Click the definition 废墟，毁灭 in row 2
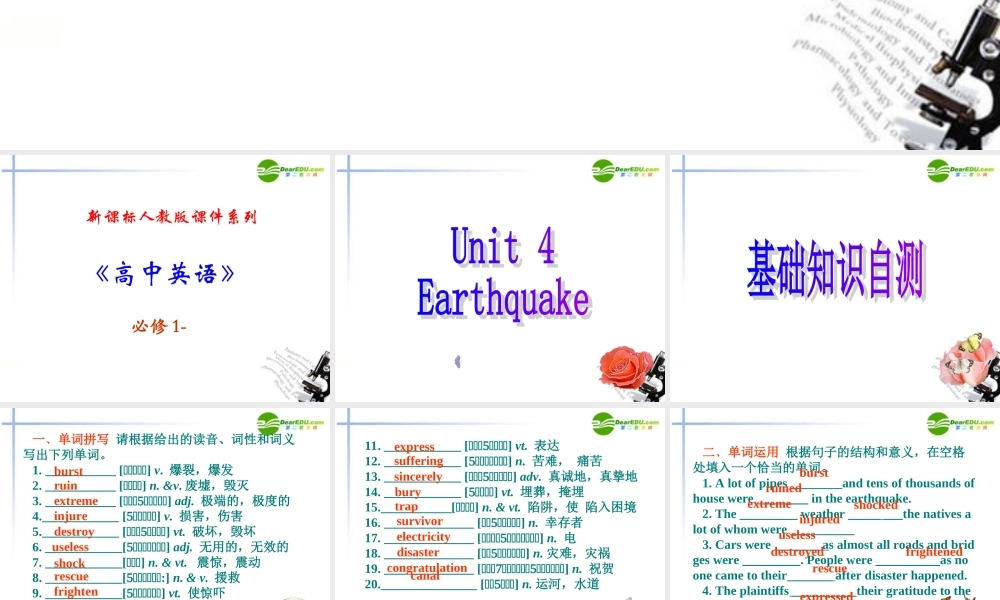Image resolution: width=1000 pixels, height=600 pixels. (x=217, y=486)
